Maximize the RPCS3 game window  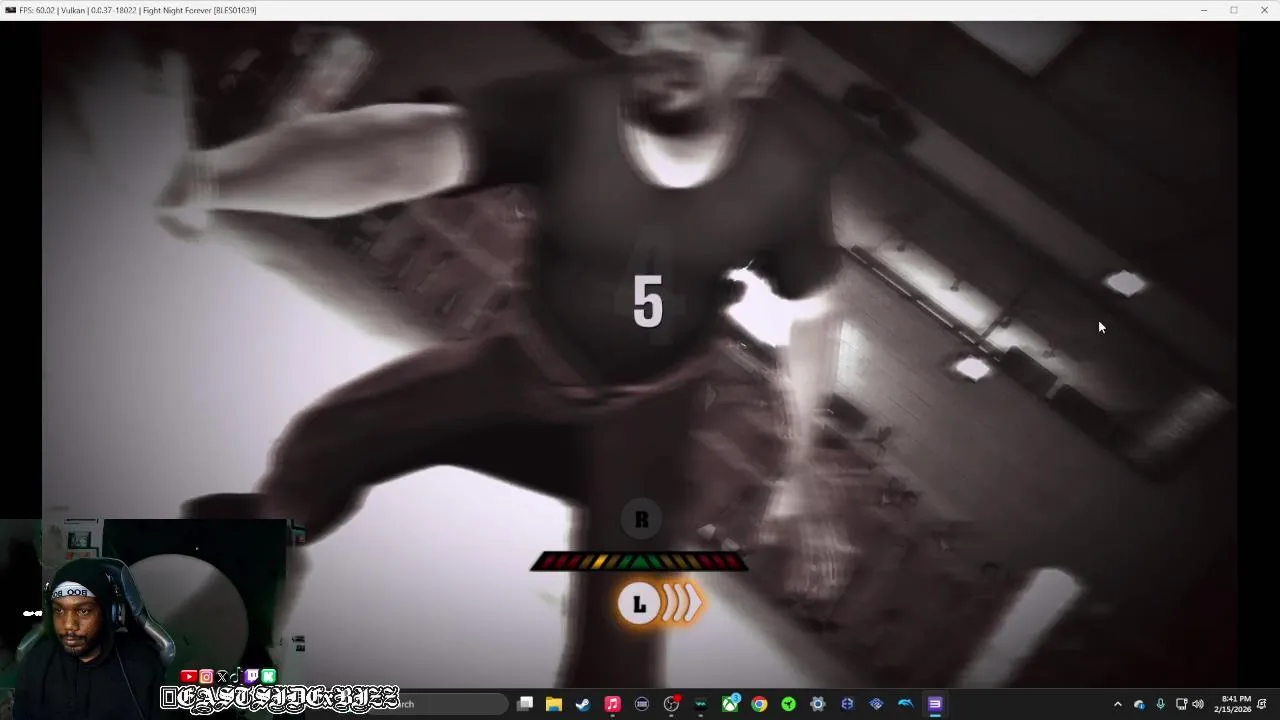(1234, 10)
